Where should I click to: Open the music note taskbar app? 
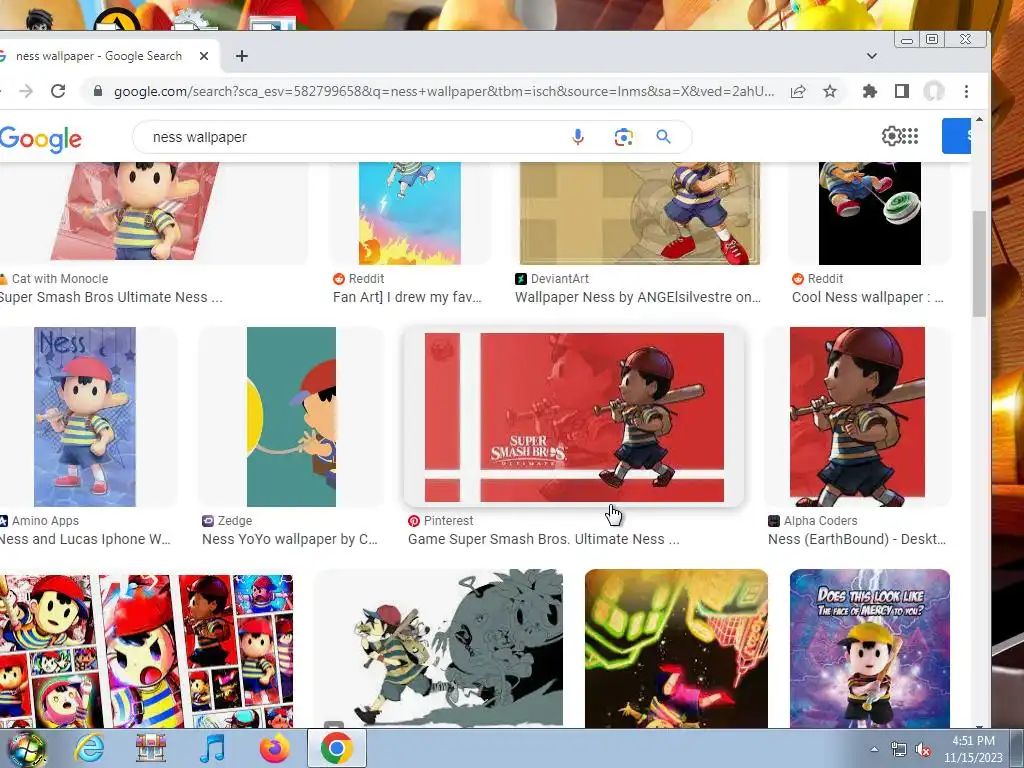point(212,749)
